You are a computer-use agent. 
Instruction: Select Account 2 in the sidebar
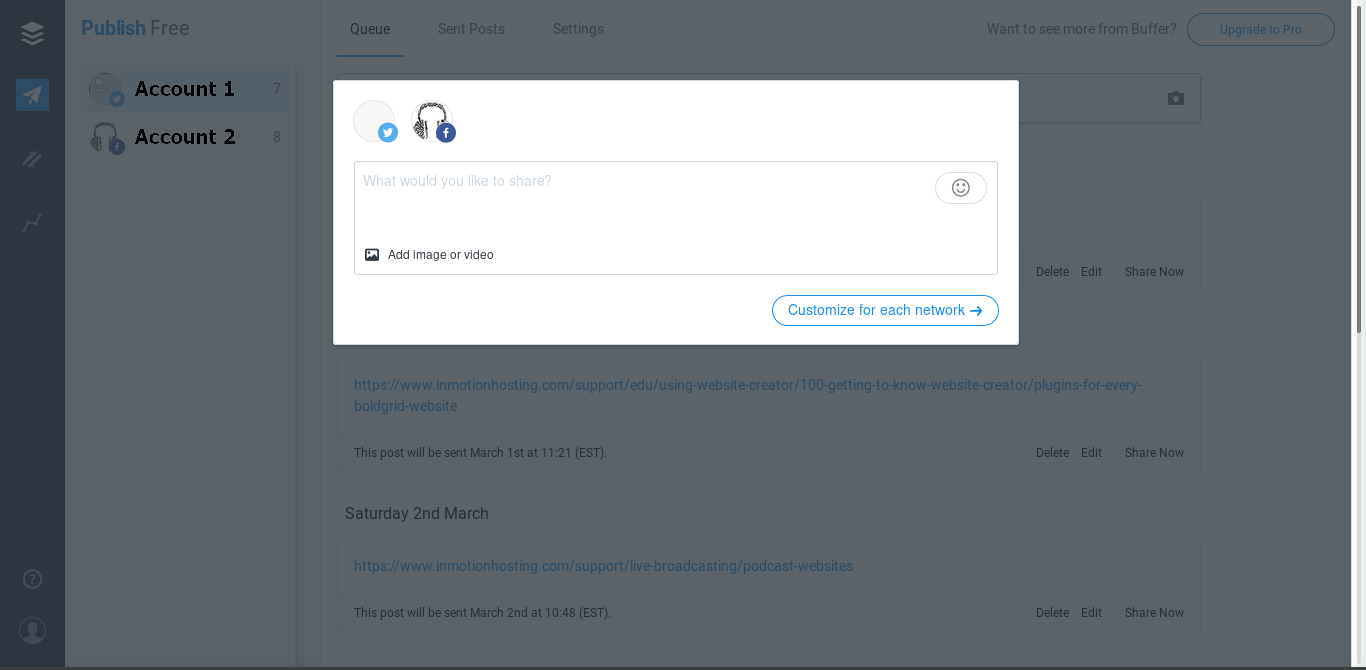(185, 137)
